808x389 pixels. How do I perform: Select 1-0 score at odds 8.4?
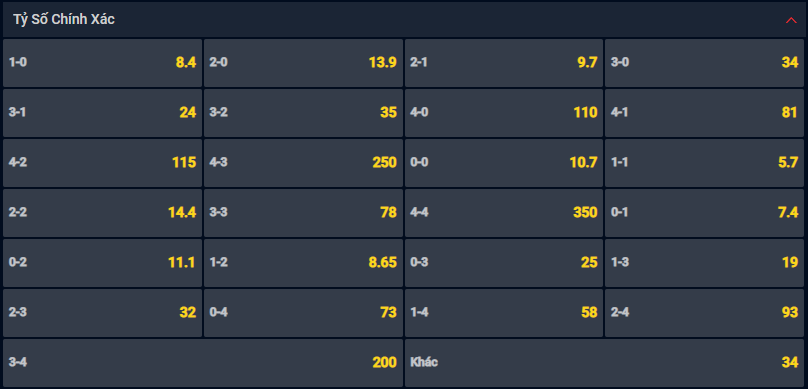(x=103, y=63)
